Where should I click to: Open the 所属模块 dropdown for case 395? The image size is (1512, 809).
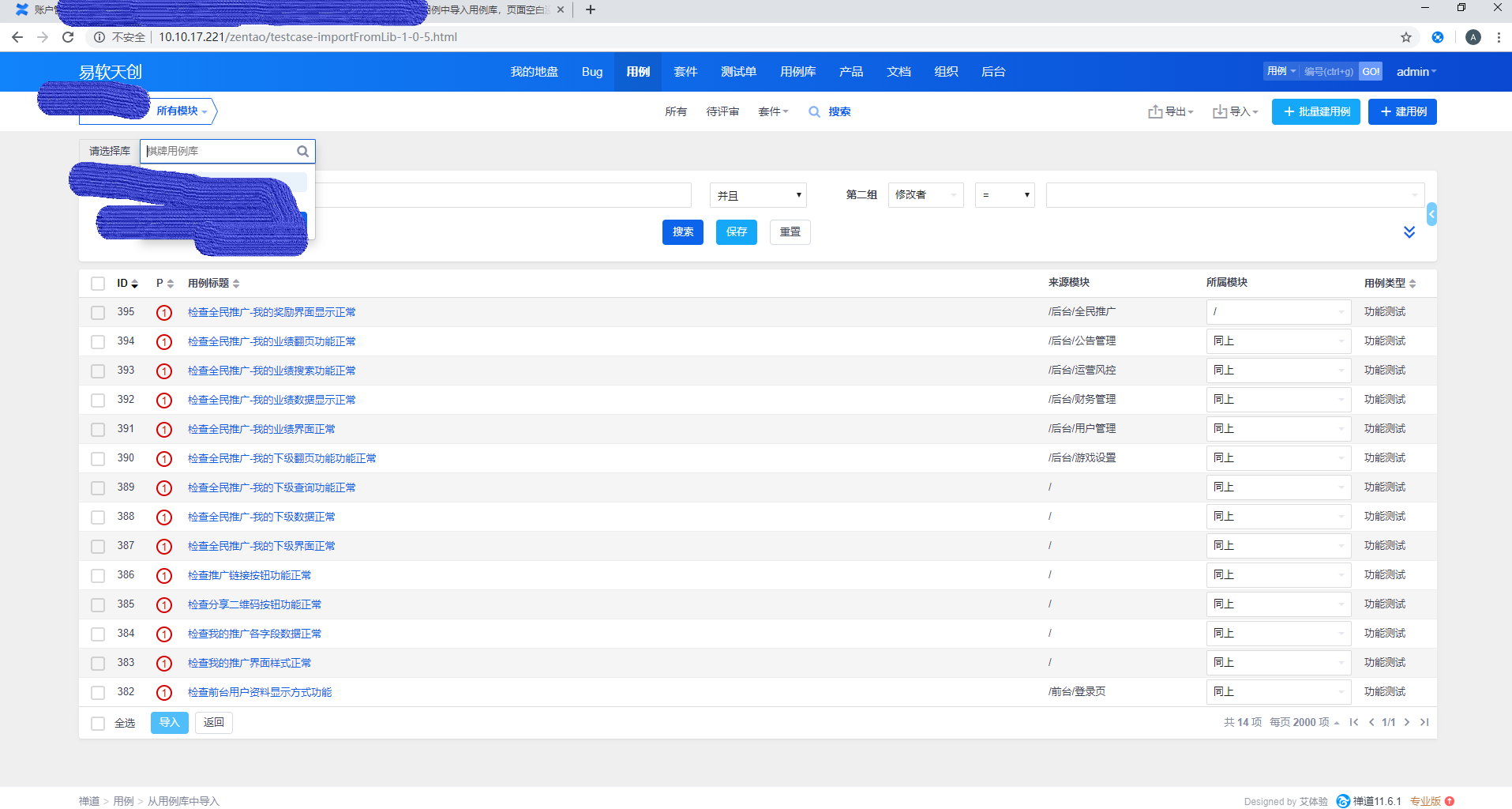1279,312
